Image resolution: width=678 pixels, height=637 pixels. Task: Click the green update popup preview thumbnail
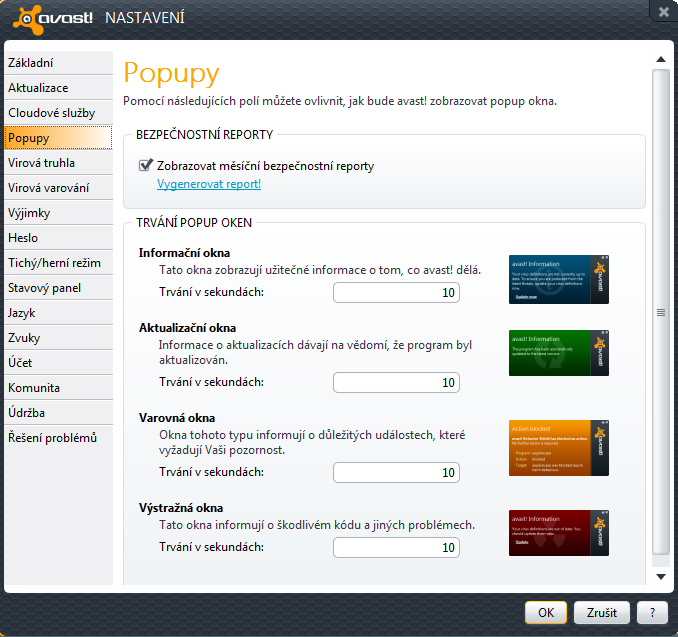click(559, 353)
